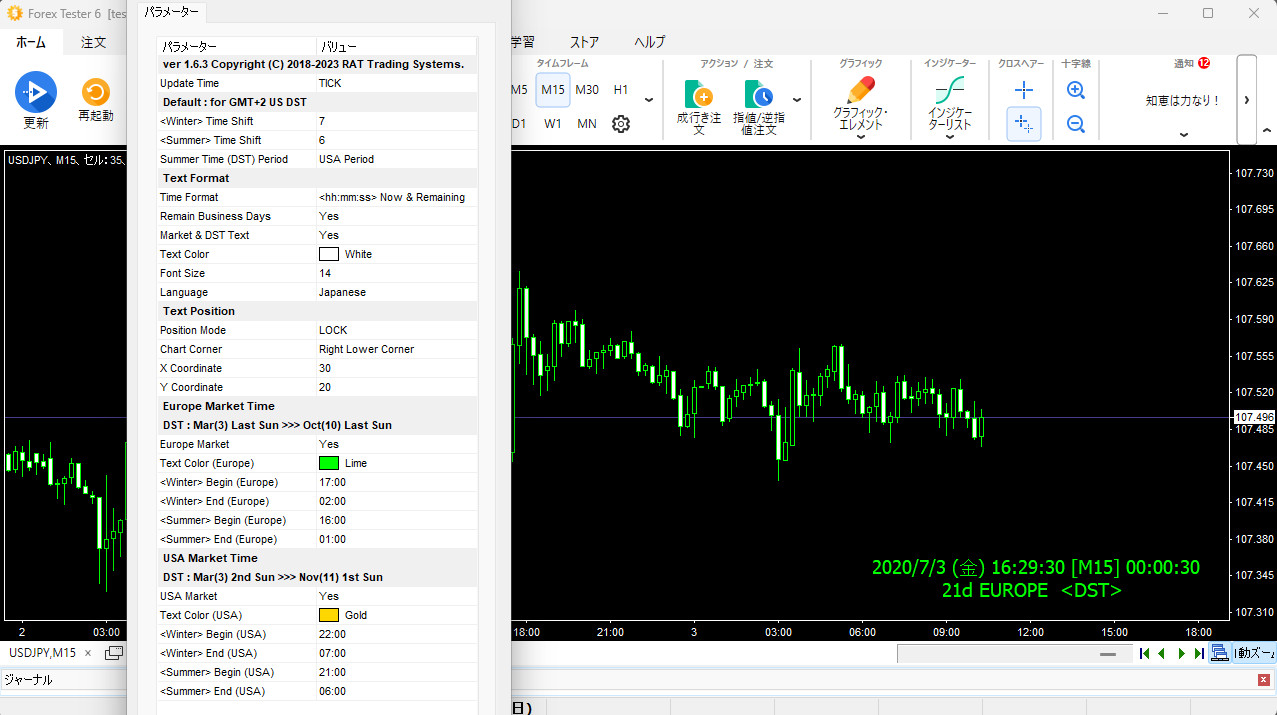
Task: Toggle the highlighted dotted crosshair mode button
Action: (x=1023, y=123)
